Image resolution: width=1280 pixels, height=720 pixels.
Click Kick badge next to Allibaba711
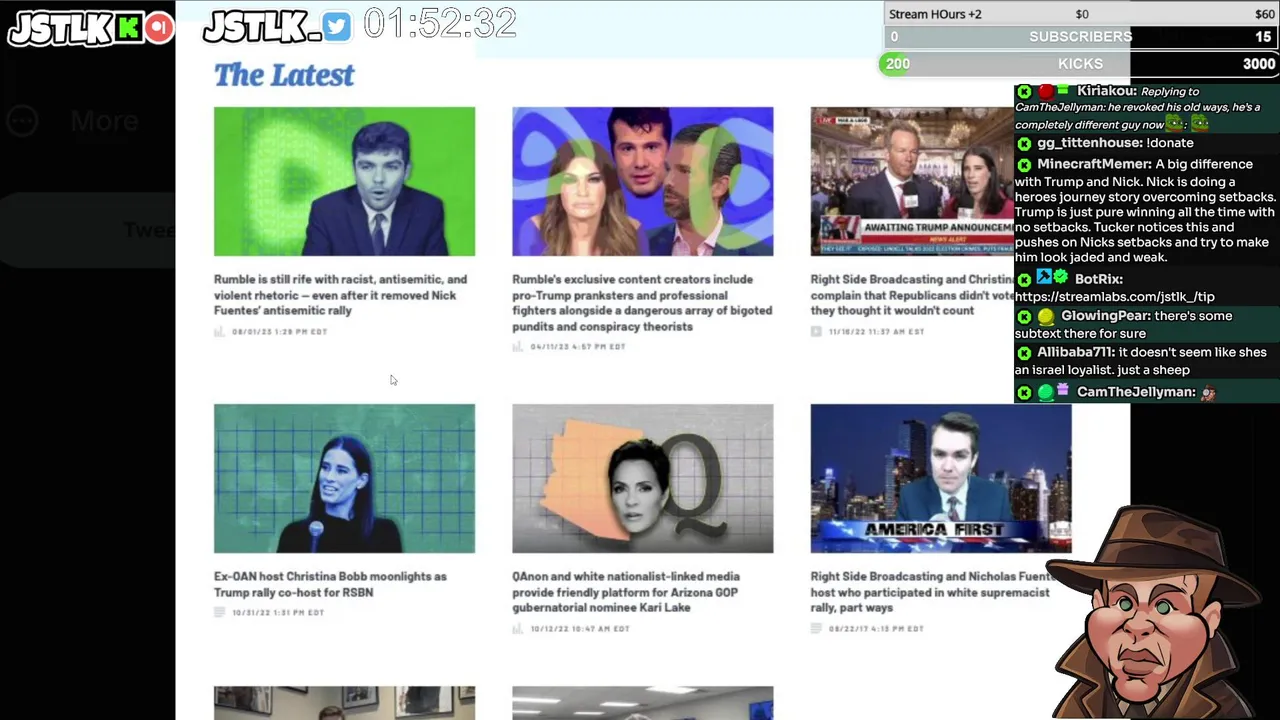click(1024, 353)
